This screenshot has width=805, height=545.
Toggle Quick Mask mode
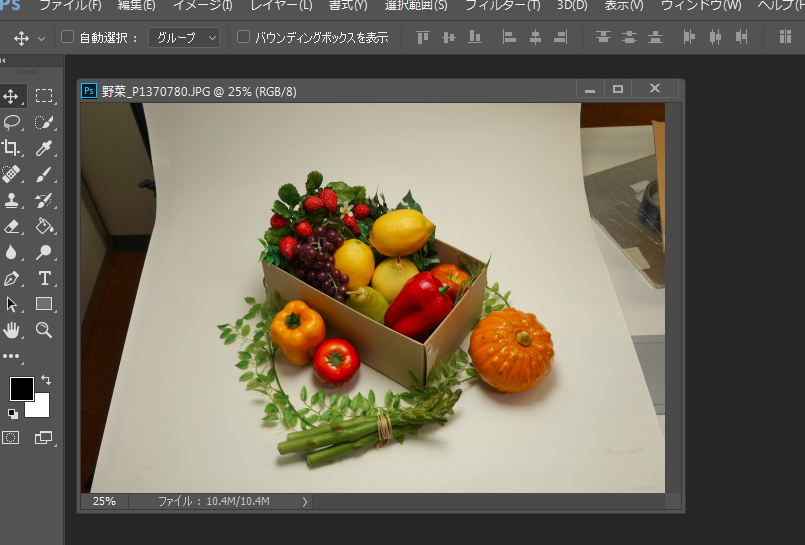[x=11, y=438]
